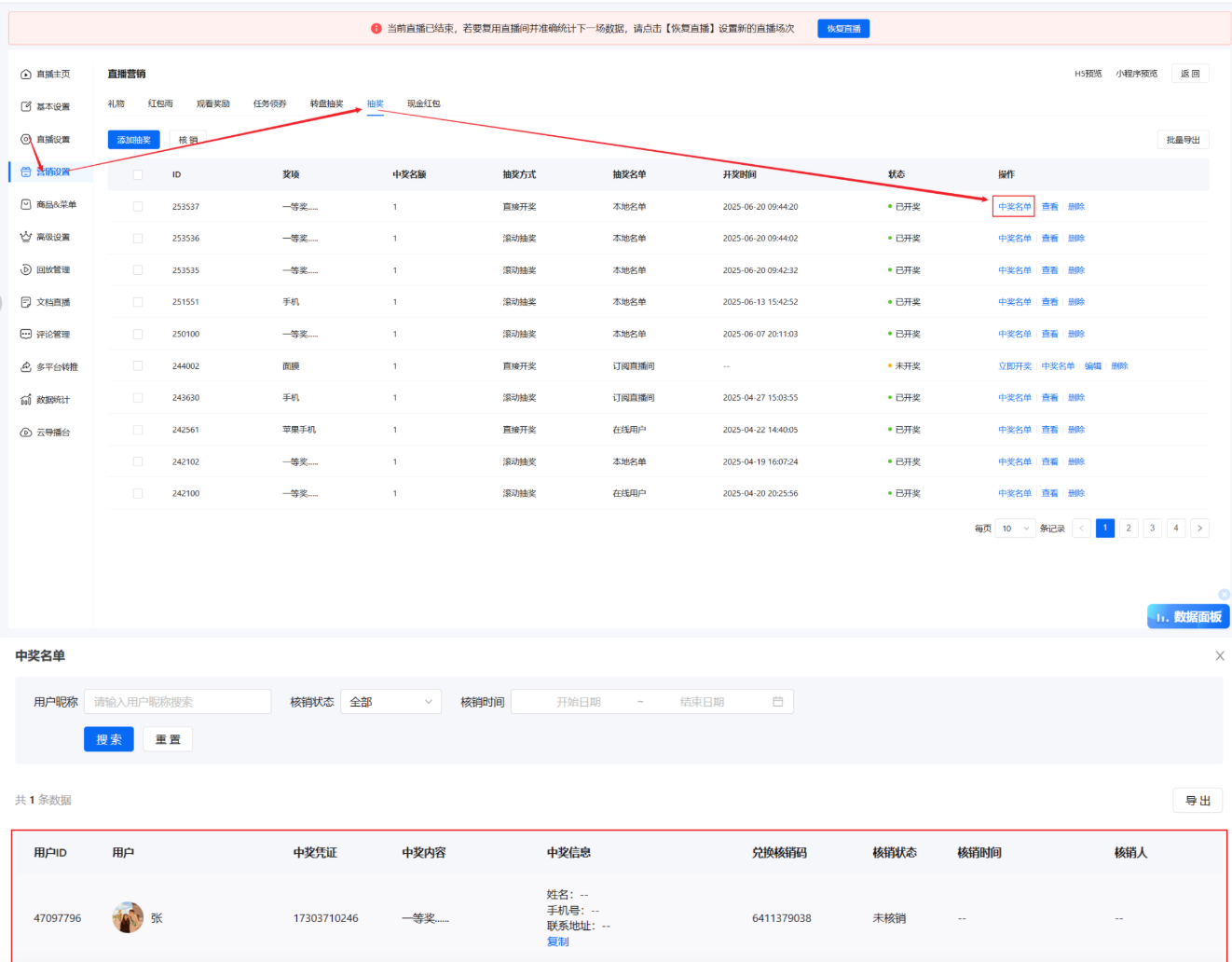Select the checkbox for row 244002

tap(138, 366)
